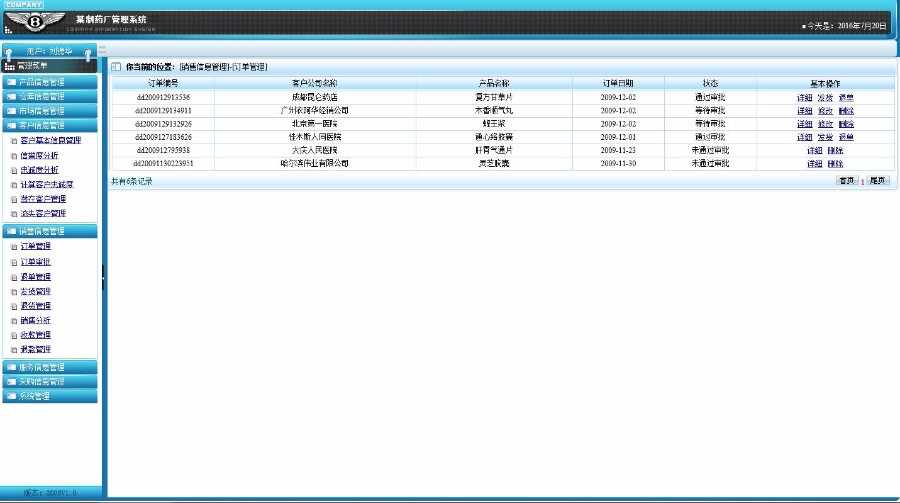
Task: Click 发货 for order dd200912913536
Action: coord(825,98)
